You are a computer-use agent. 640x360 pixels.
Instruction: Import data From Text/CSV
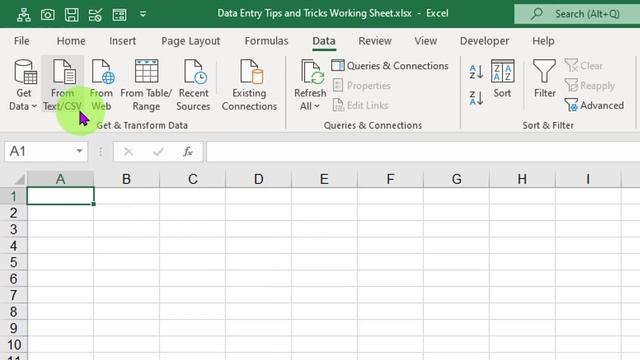pyautogui.click(x=62, y=84)
